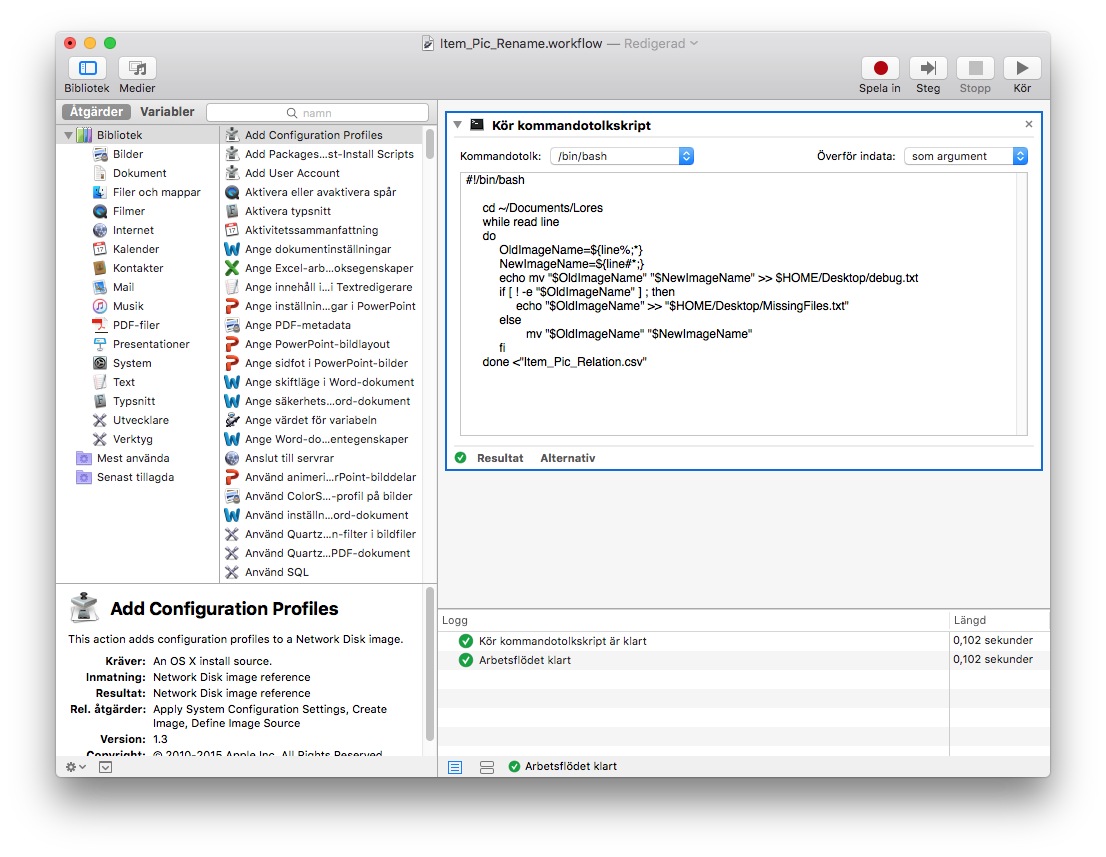Open the Kommandotolk /bin/bash dropdown
This screenshot has height=857, width=1106.
[x=621, y=156]
